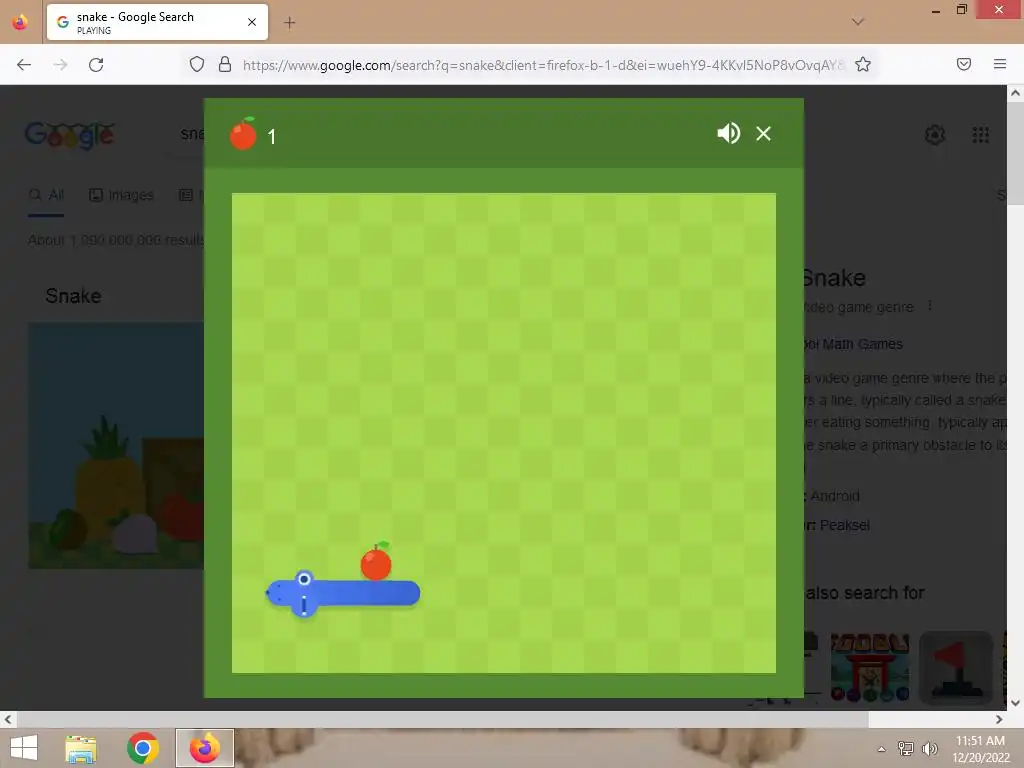Close the snake game overlay

(763, 134)
